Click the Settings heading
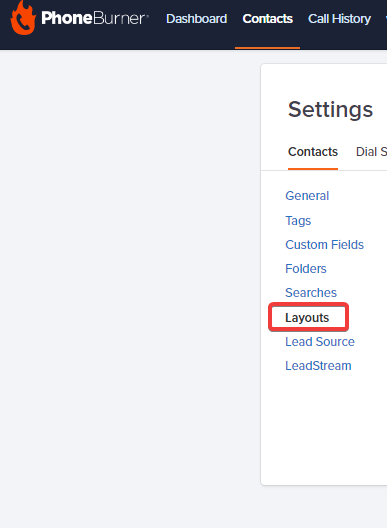Viewport: 387px width, 528px height. [330, 109]
